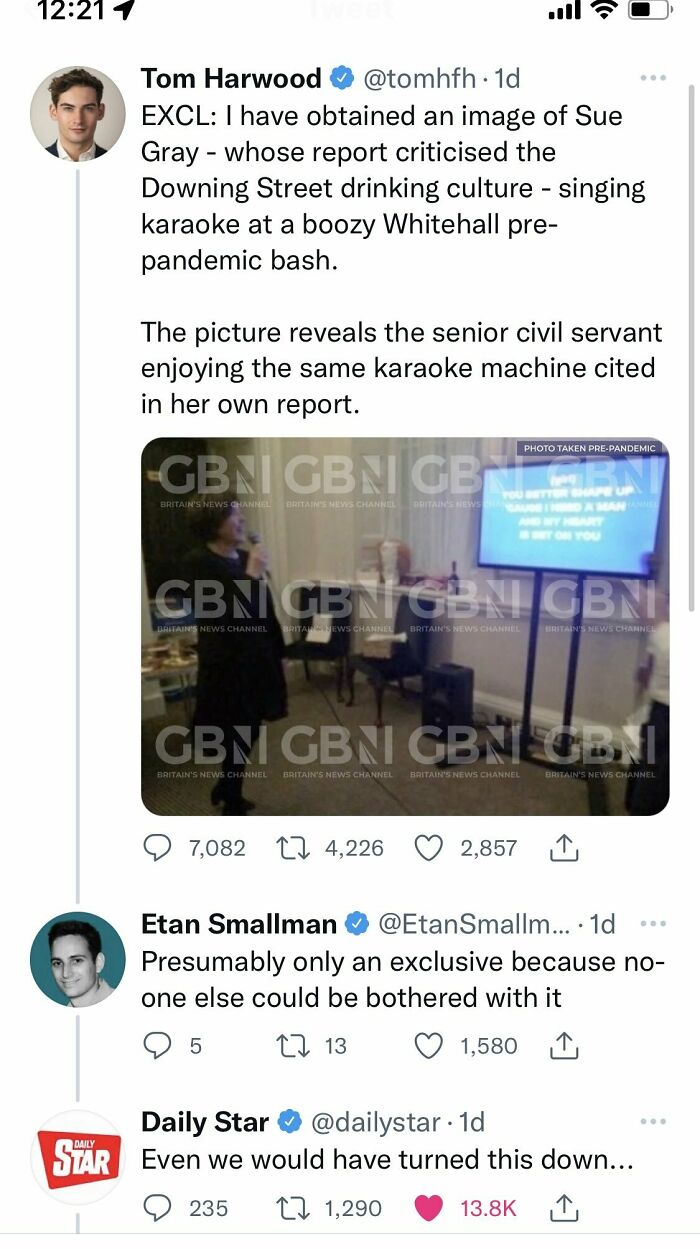Open the Sue Gray karaoke photo
700x1249 pixels.
[x=406, y=622]
